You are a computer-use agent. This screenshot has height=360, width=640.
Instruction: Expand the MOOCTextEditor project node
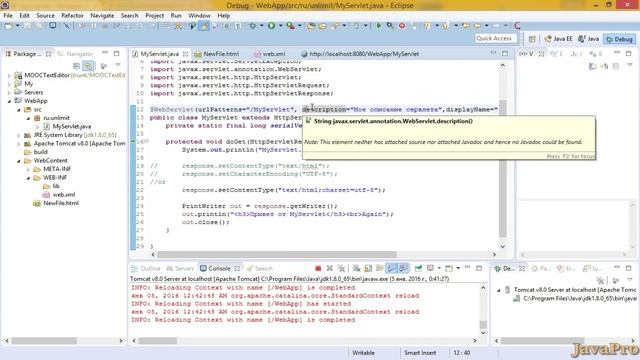(x=9, y=76)
